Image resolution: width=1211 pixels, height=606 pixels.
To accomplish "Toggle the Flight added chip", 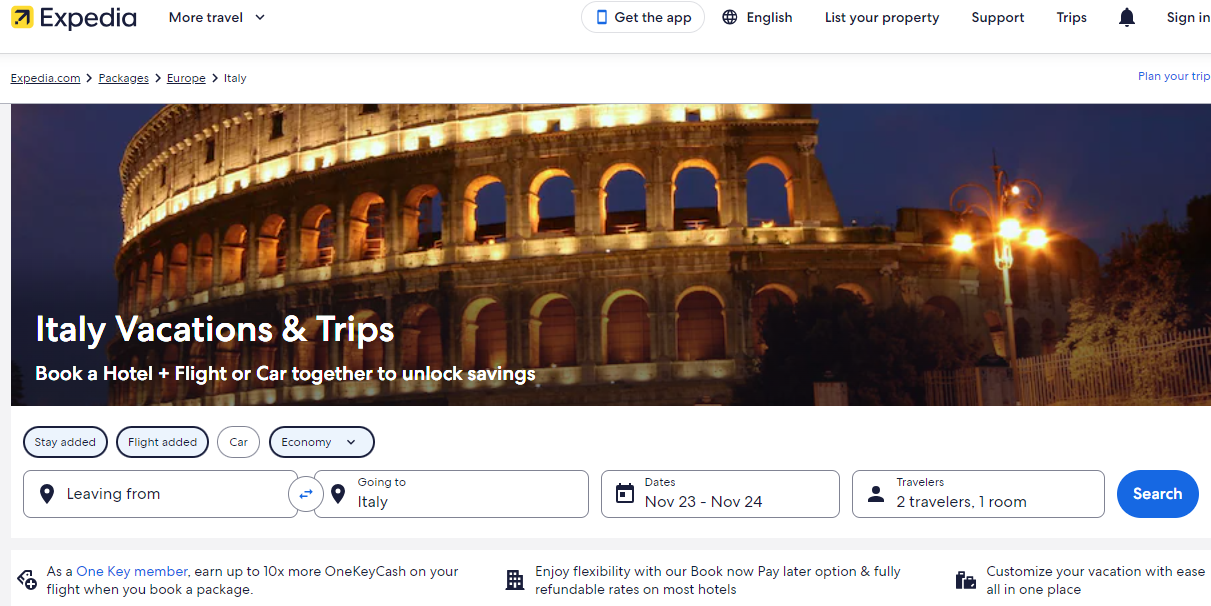I will 162,442.
